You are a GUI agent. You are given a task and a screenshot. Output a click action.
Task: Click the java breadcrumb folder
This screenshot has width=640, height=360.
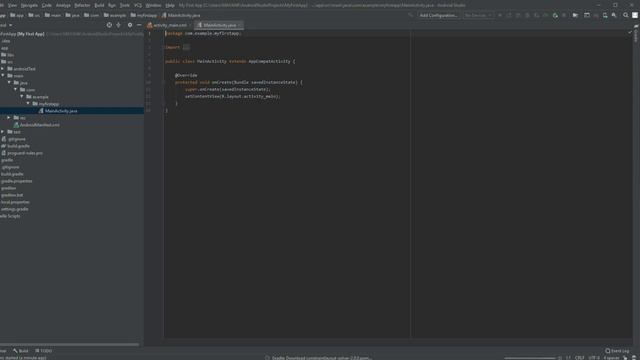72,16
